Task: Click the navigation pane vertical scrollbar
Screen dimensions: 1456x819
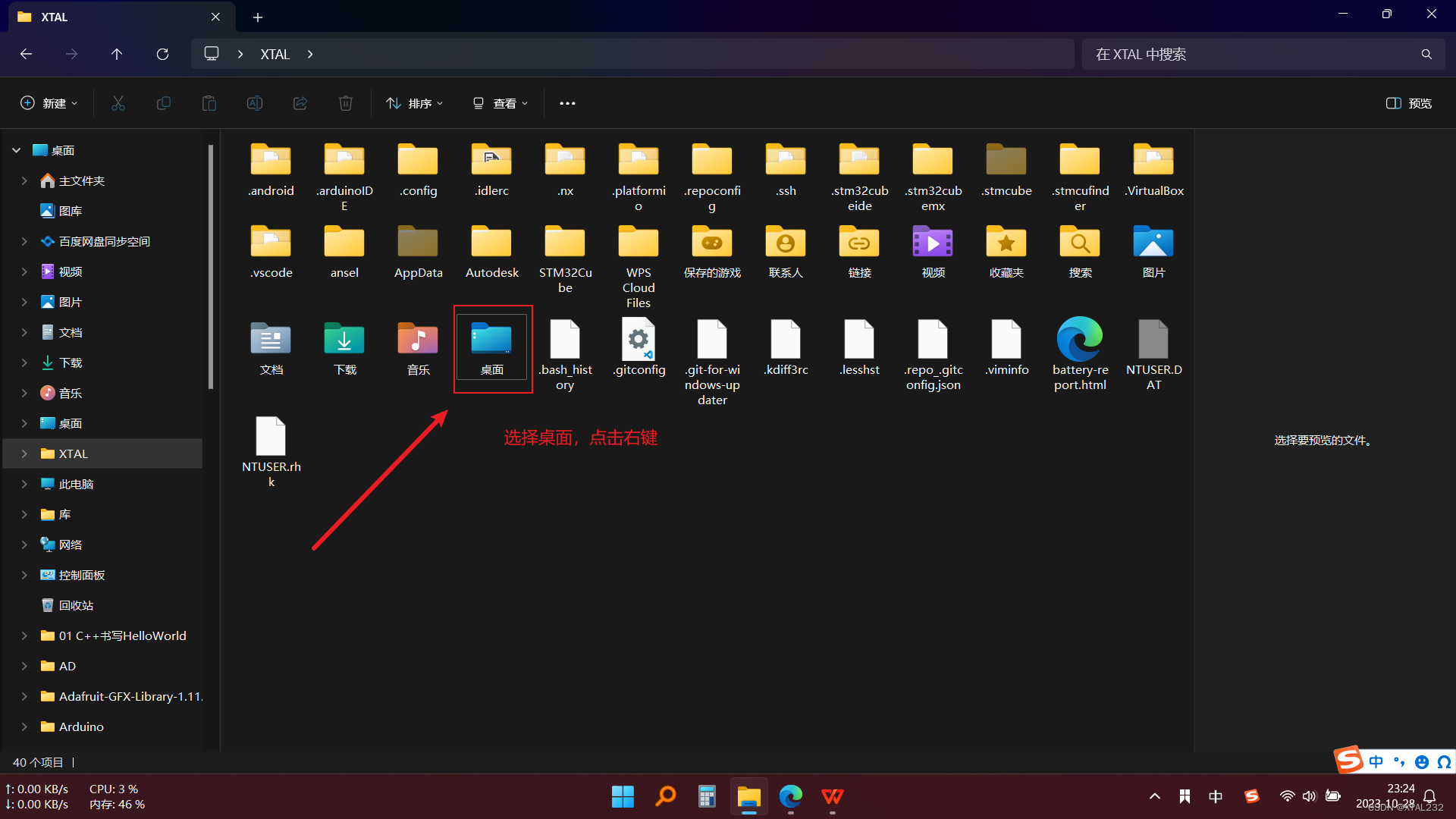Action: pos(211,265)
